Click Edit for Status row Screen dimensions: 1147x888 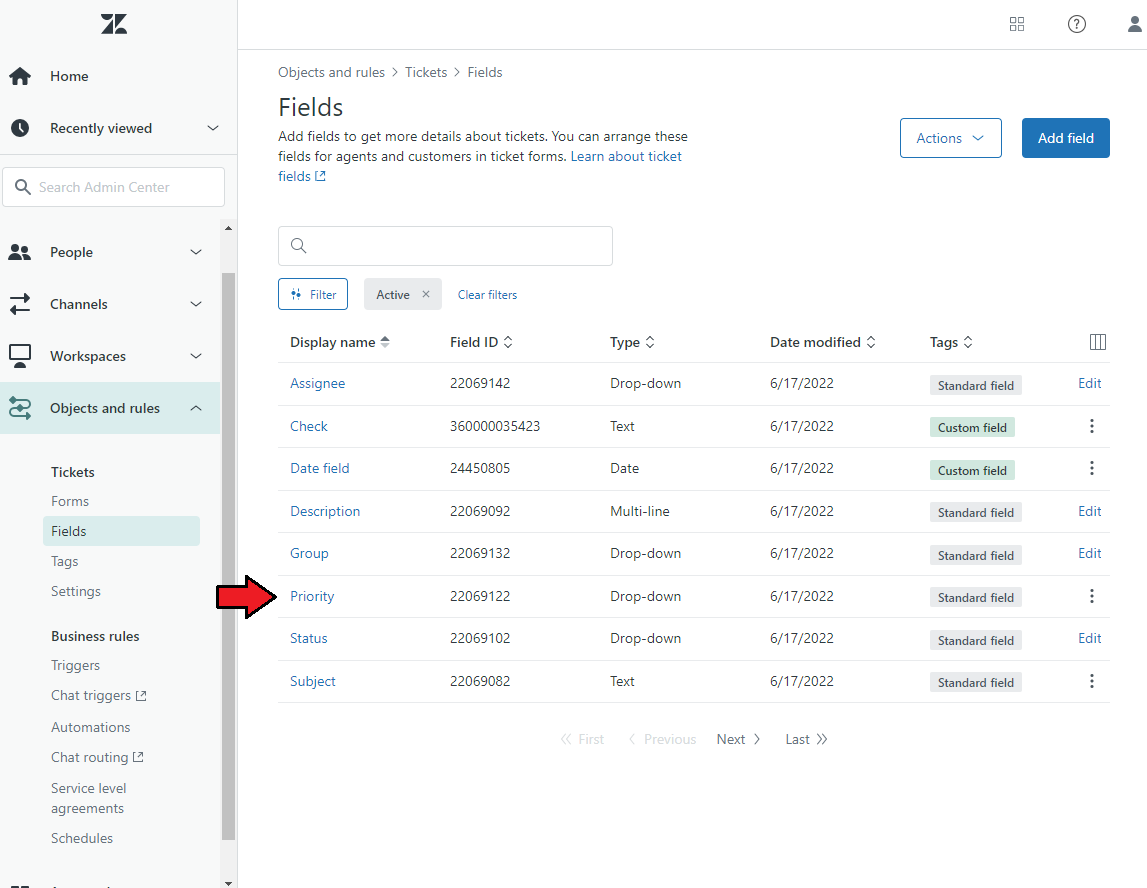click(1089, 639)
